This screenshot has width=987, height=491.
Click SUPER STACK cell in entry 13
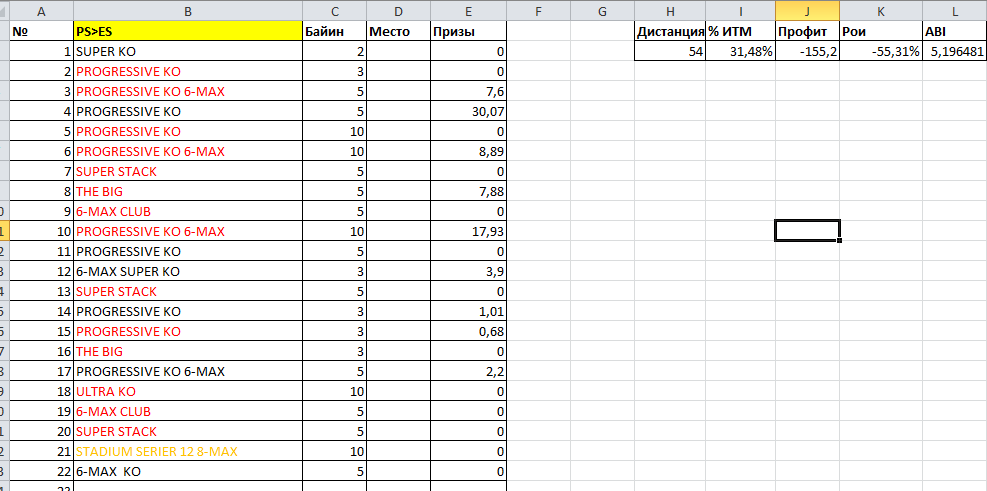tap(188, 291)
